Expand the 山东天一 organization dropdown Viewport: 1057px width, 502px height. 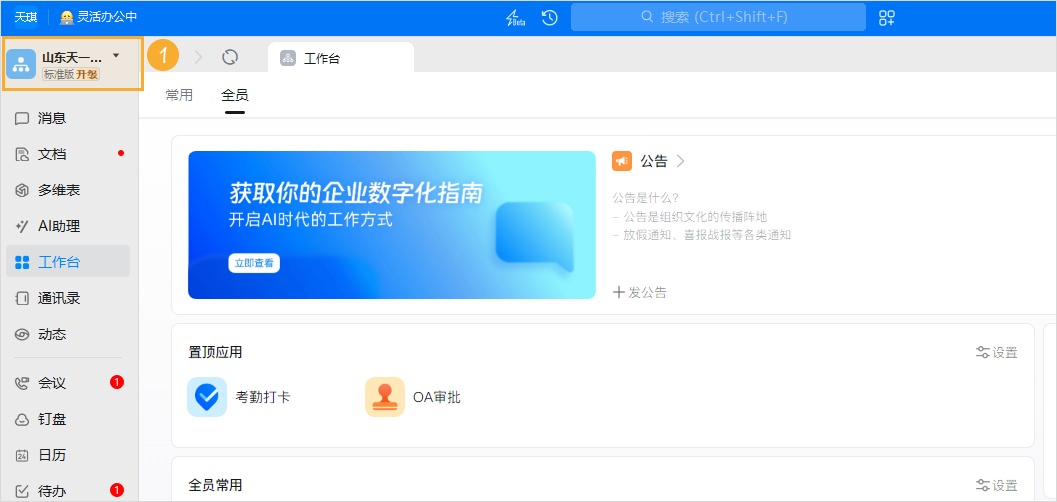(116, 56)
